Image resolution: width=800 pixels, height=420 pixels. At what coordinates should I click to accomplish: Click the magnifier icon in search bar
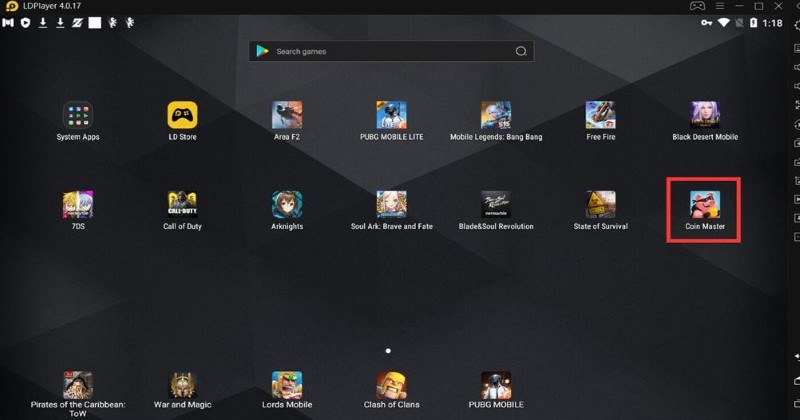tap(521, 51)
